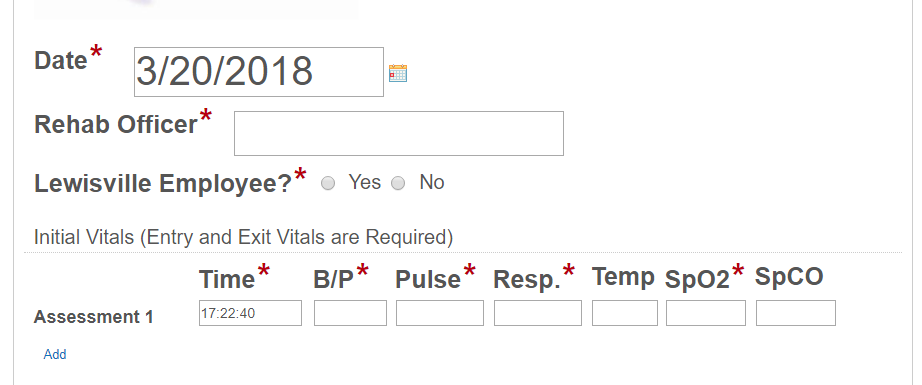Viewport: 922px width, 385px height.
Task: Click the Initial Vitals section heading
Action: (x=243, y=237)
